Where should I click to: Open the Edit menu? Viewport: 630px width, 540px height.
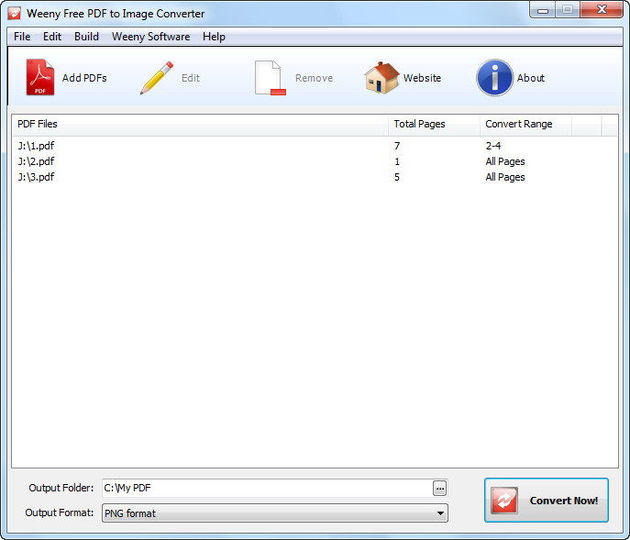pyautogui.click(x=52, y=37)
